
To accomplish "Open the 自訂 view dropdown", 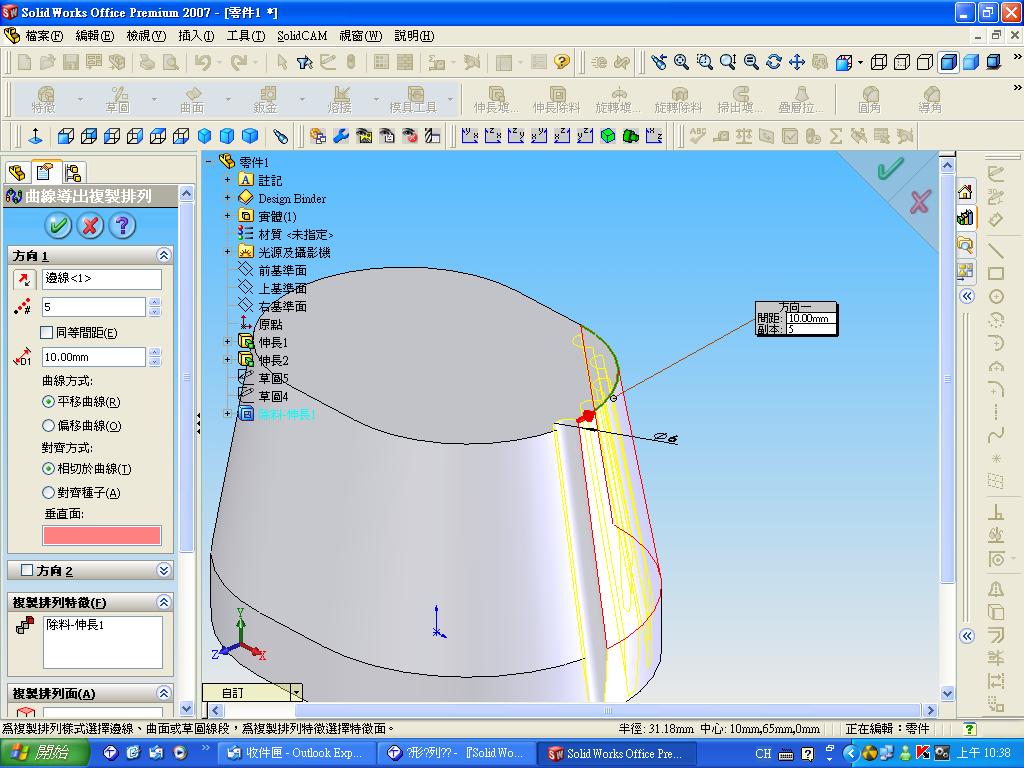I will tap(296, 693).
